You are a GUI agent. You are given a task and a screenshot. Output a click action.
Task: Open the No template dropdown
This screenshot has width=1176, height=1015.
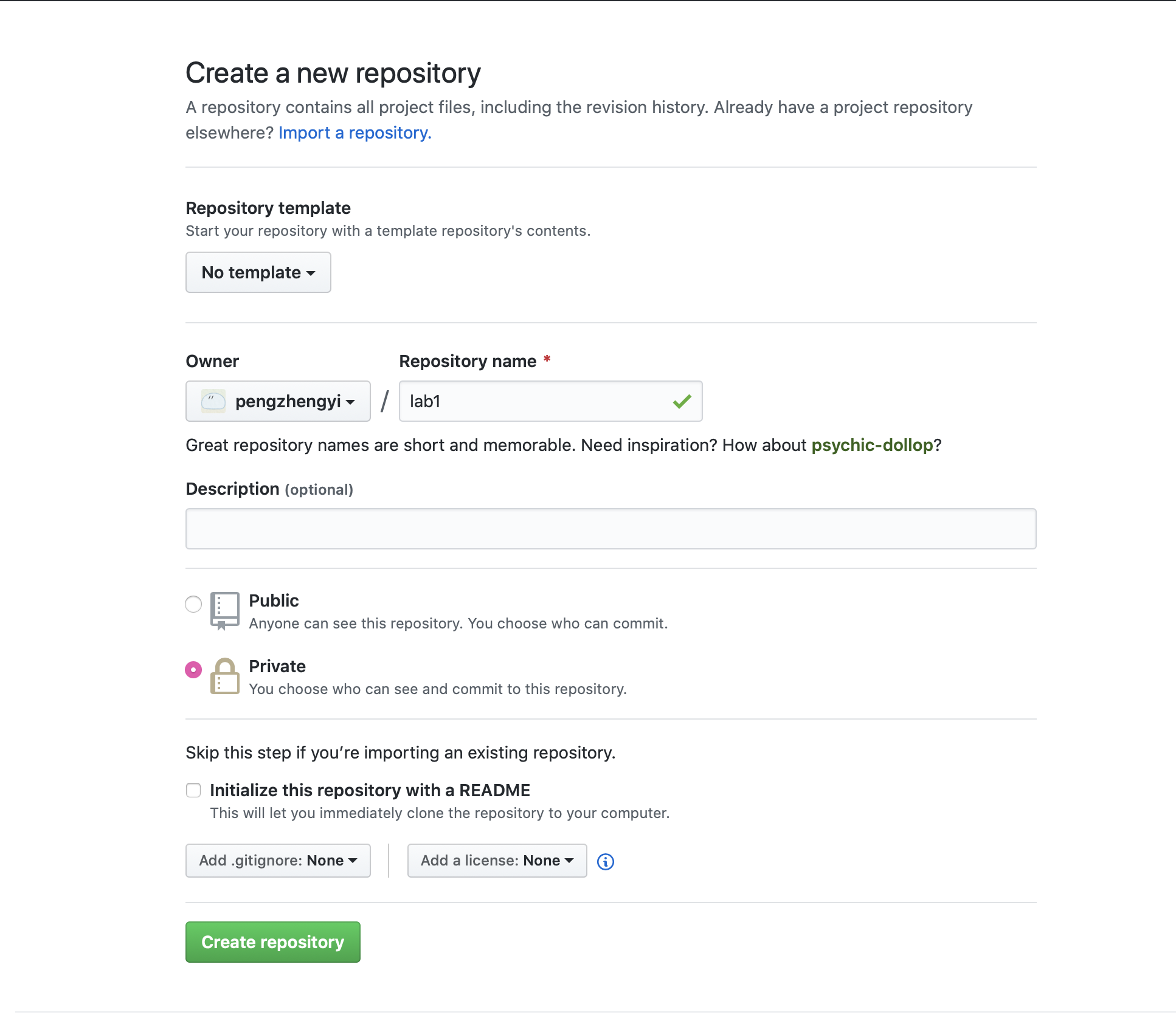(258, 272)
